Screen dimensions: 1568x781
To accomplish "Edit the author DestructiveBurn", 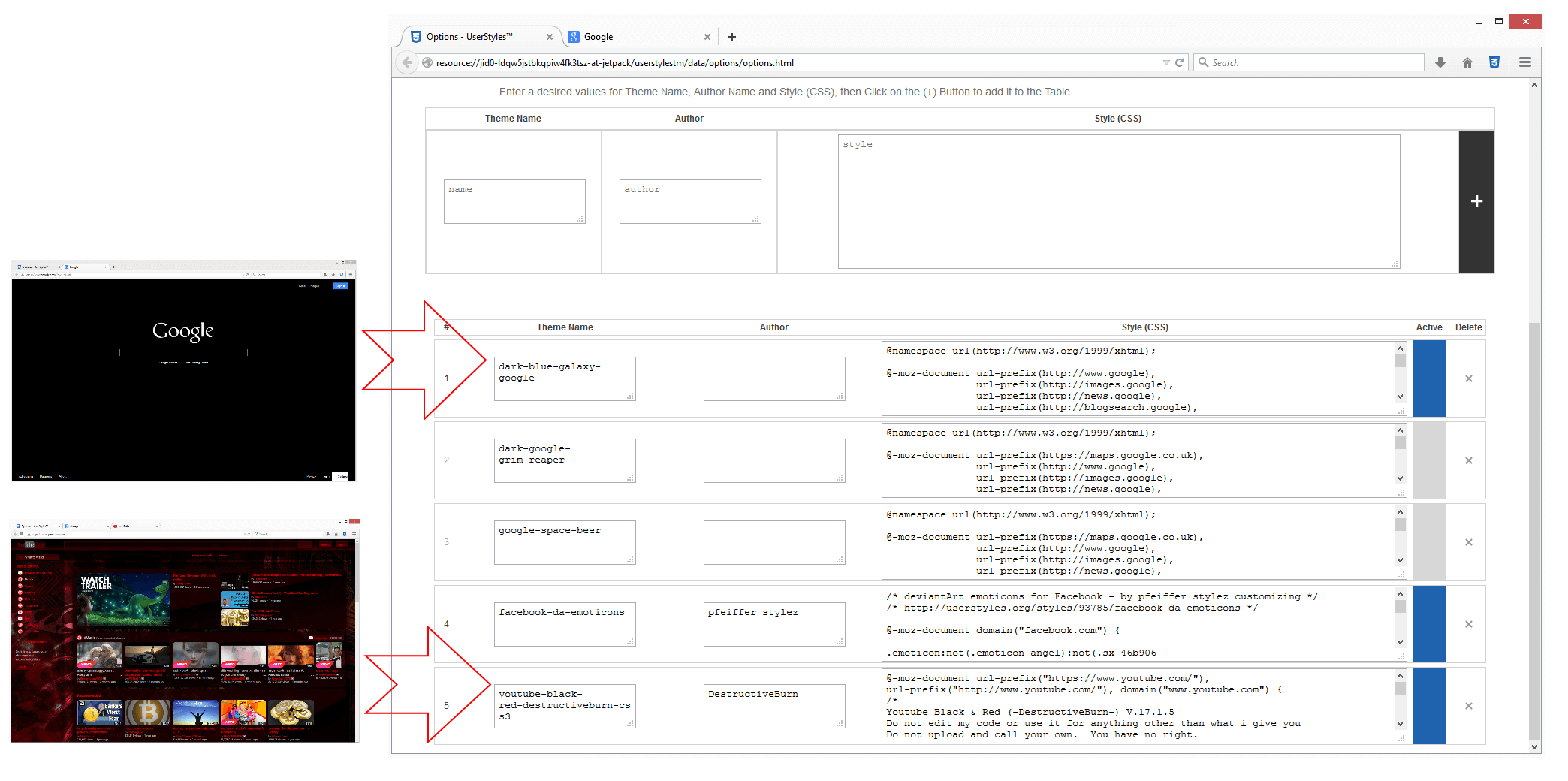I will tap(774, 706).
